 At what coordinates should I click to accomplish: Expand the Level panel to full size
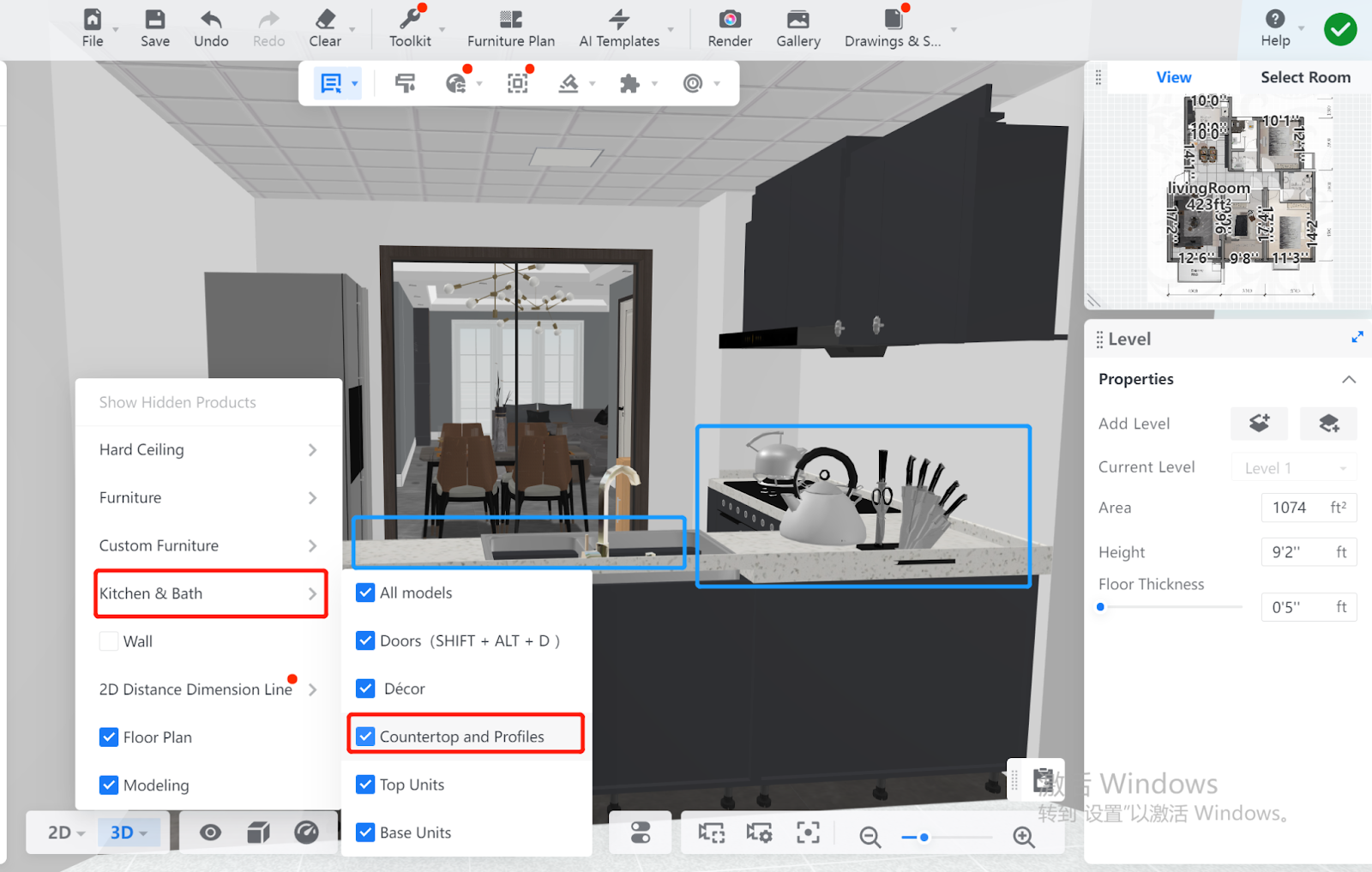pos(1357,337)
